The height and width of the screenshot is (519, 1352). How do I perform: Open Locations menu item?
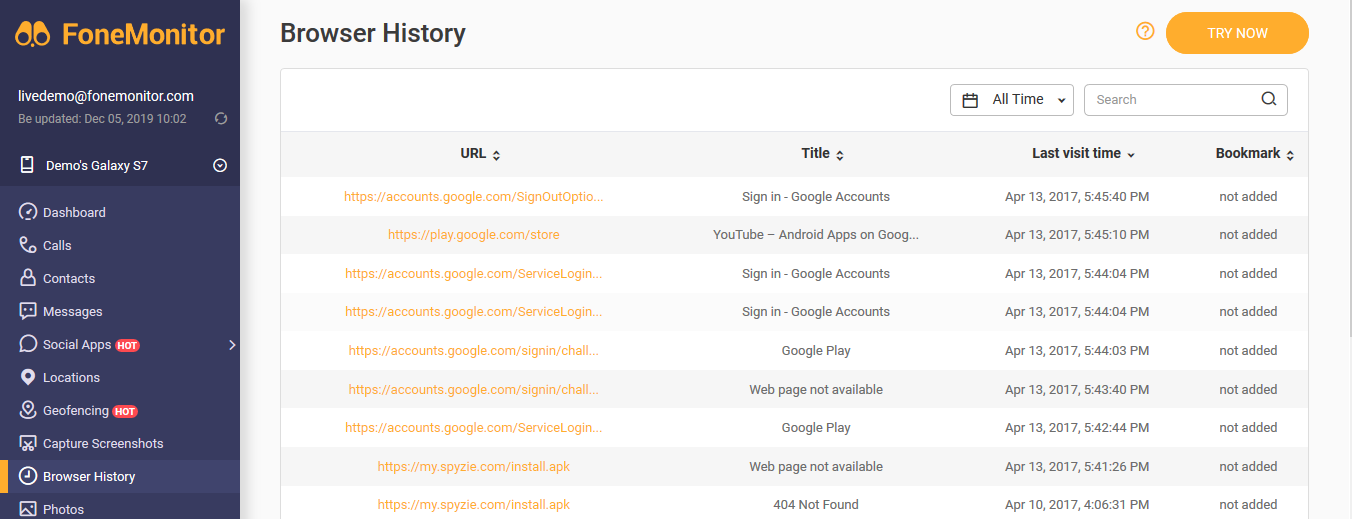coord(71,377)
